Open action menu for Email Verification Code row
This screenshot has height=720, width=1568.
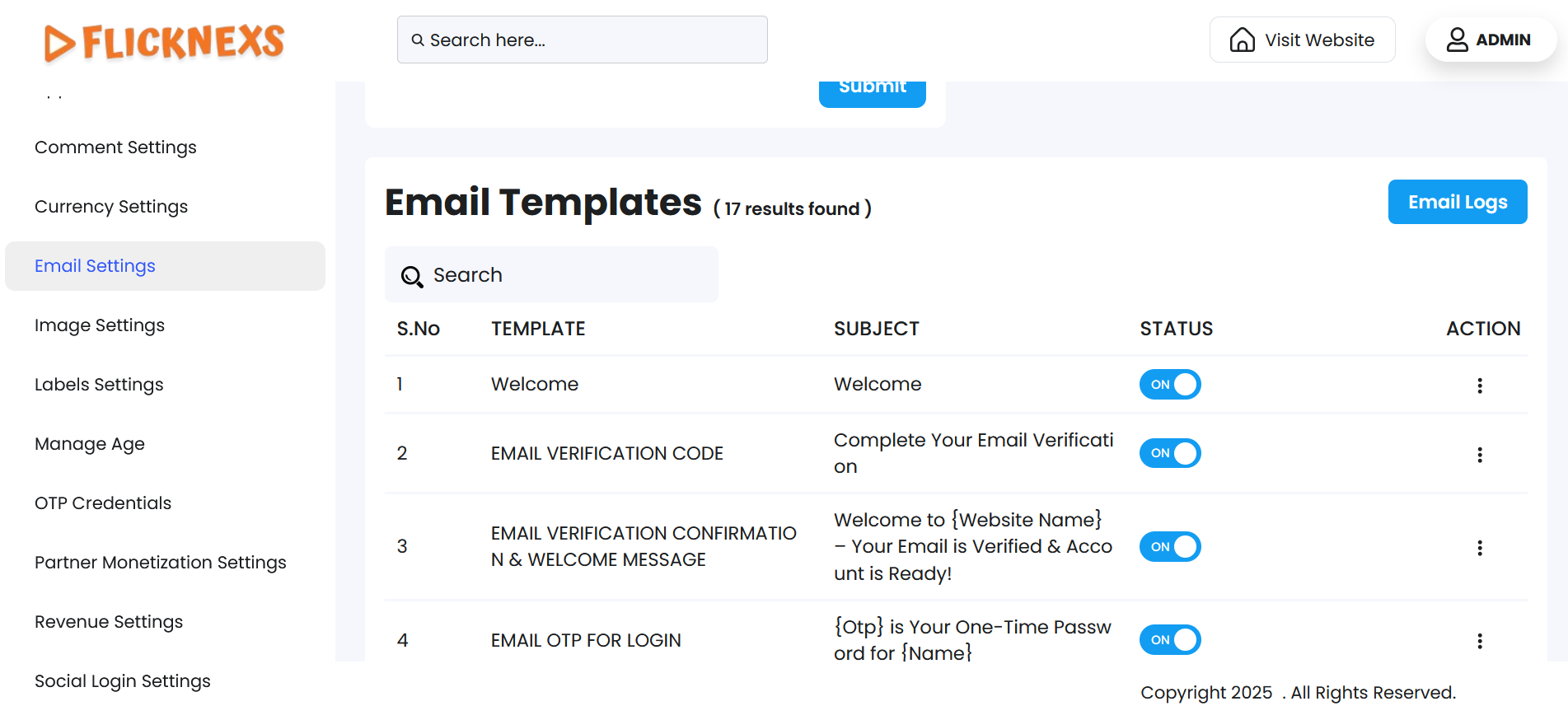(x=1479, y=455)
